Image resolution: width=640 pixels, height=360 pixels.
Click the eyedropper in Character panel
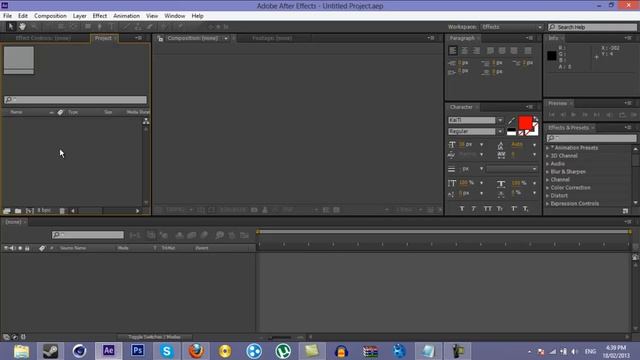[512, 120]
